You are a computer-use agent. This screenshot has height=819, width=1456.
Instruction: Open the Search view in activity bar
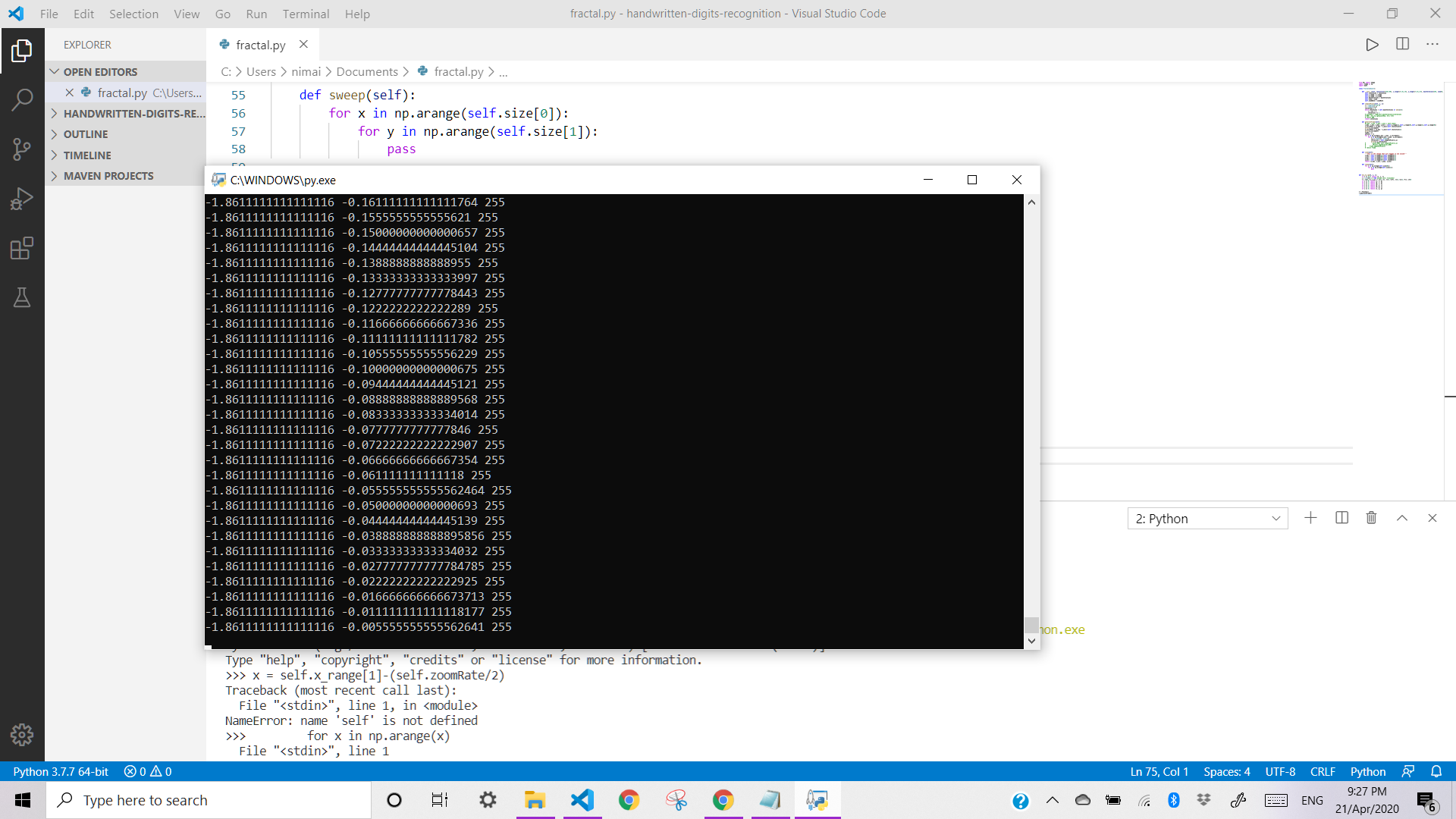coord(22,99)
